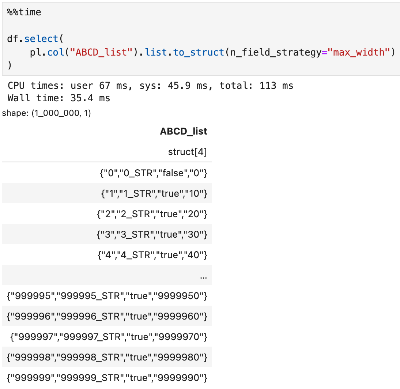Click the %%time magic line in the cell
This screenshot has height=389, width=400.
[24, 12]
